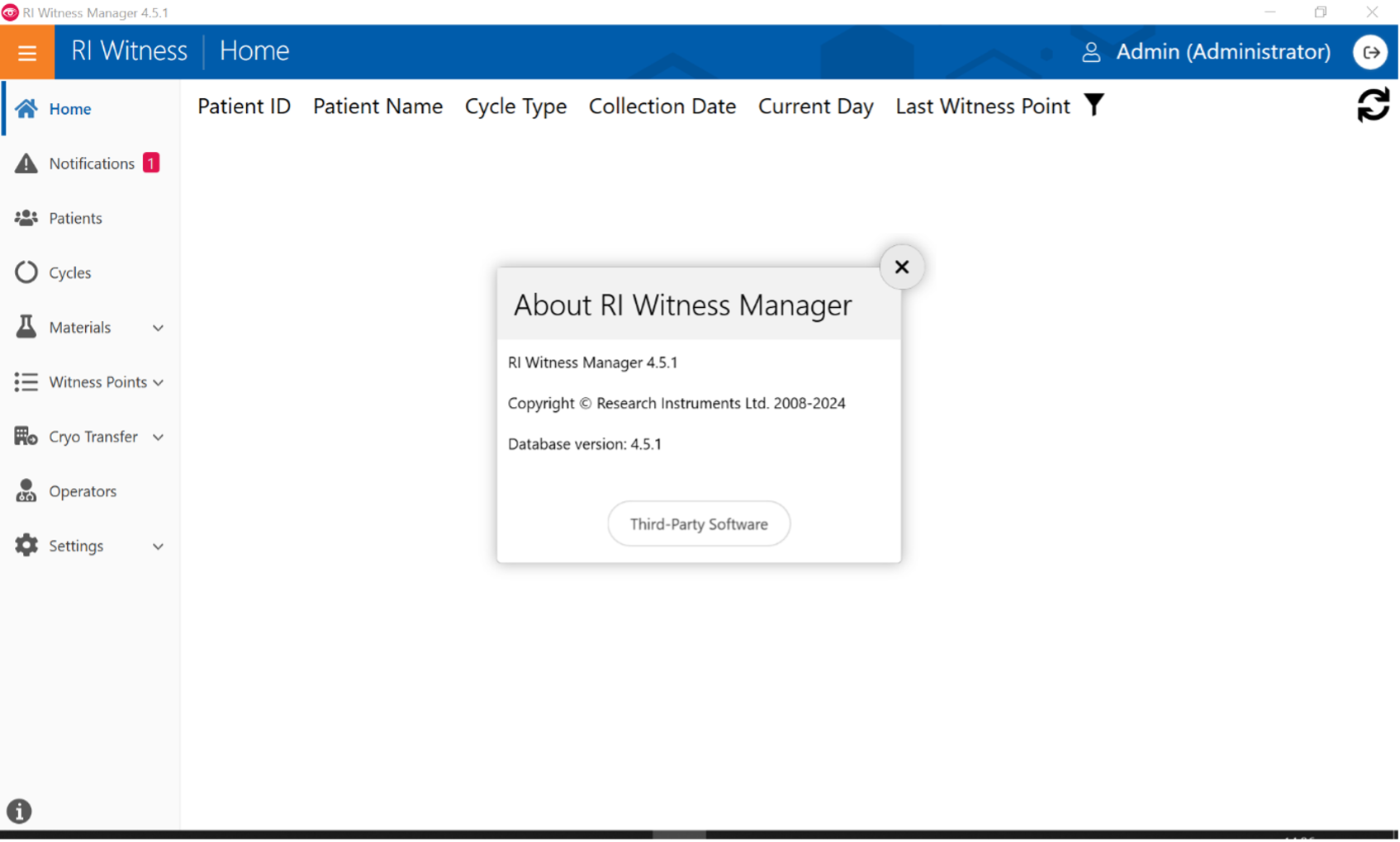Expand the Cryo Transfer submenu chevron

(x=158, y=437)
